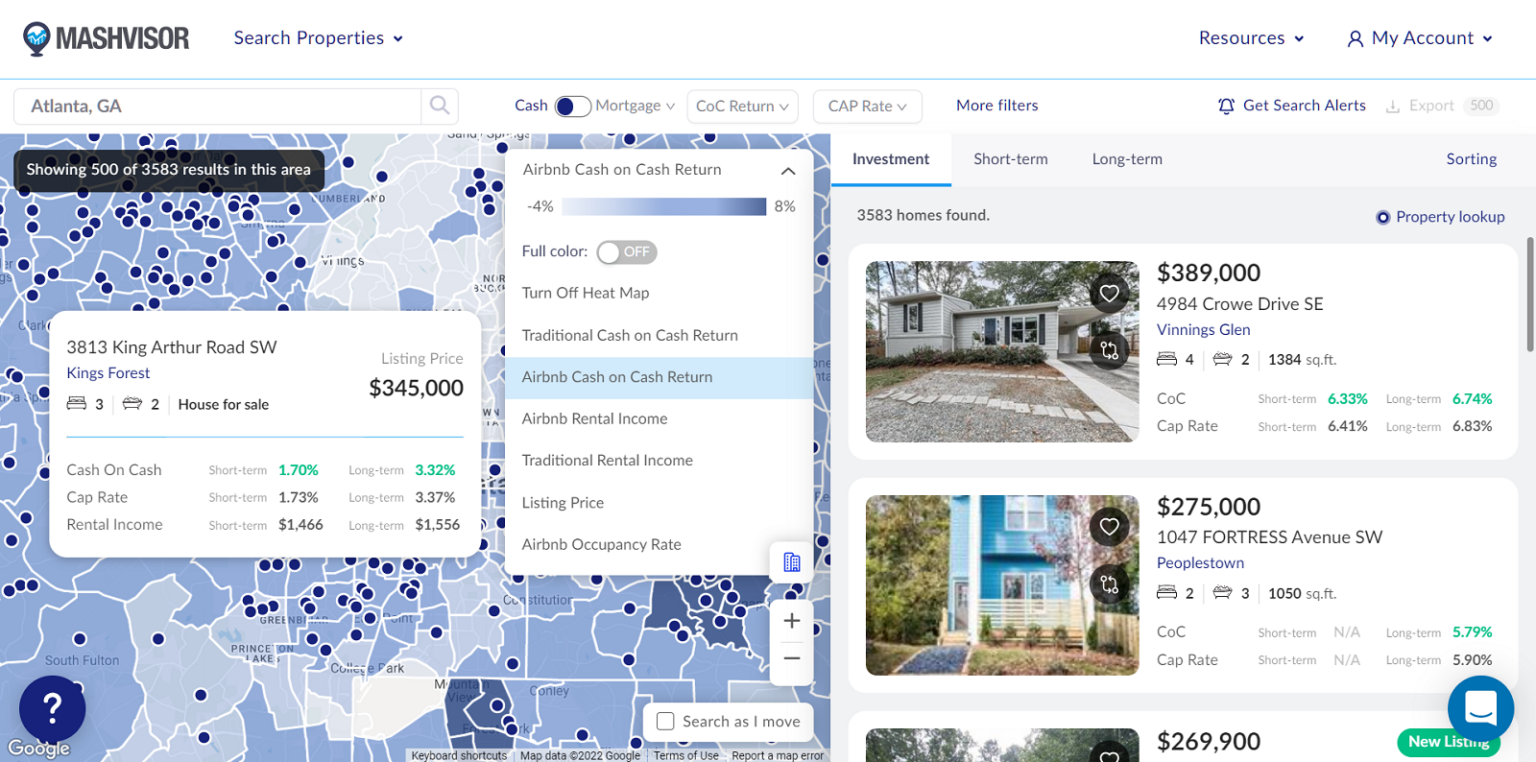The width and height of the screenshot is (1536, 762).
Task: Favorite the 4984 Crowe Drive SE listing
Action: (1109, 292)
